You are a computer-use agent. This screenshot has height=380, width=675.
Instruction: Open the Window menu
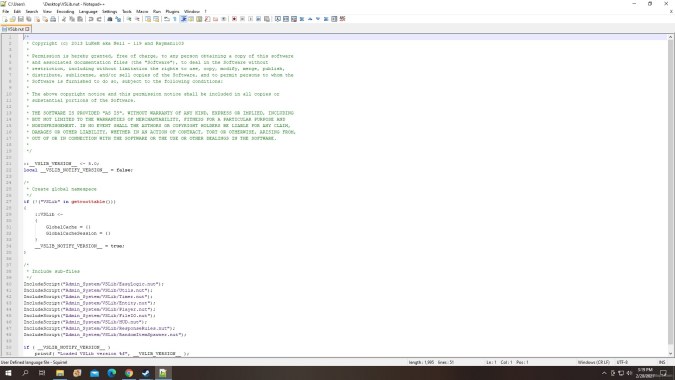pyautogui.click(x=192, y=12)
